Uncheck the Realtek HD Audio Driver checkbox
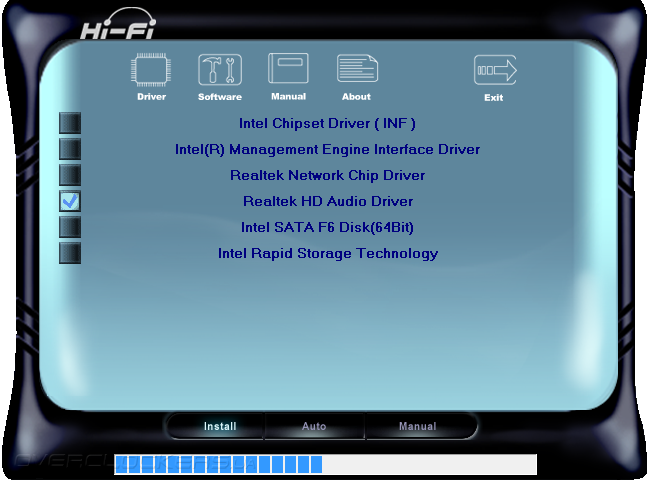Viewport: 650px width, 480px height. [70, 201]
